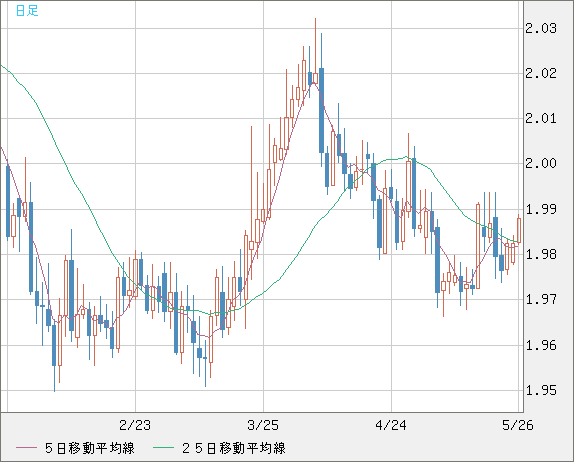Viewport: 574px width, 462px height.
Task: Click the 25日移動平均線 legend text
Action: coord(234,448)
